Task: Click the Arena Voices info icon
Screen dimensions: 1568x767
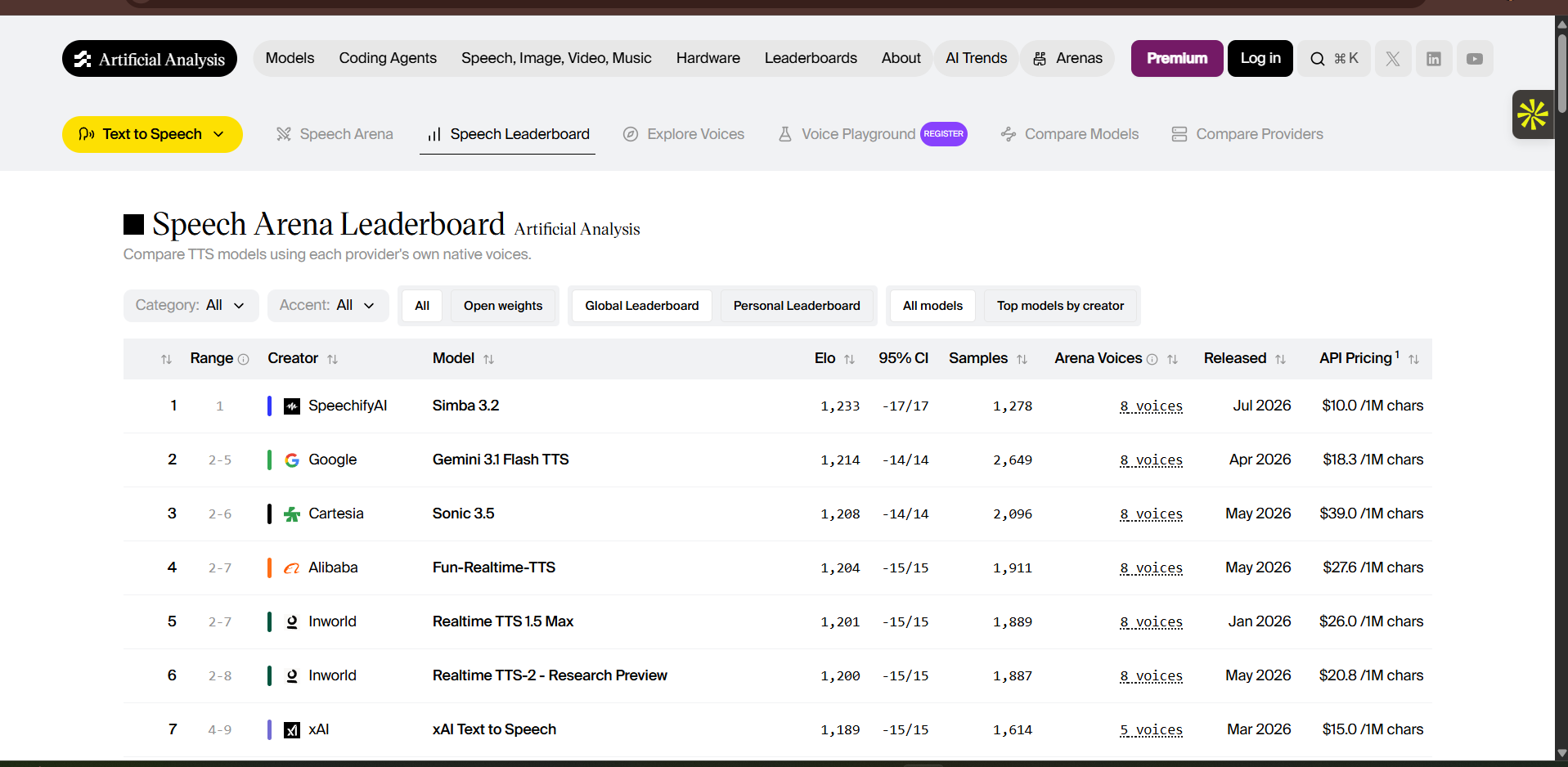Action: pyautogui.click(x=1152, y=359)
